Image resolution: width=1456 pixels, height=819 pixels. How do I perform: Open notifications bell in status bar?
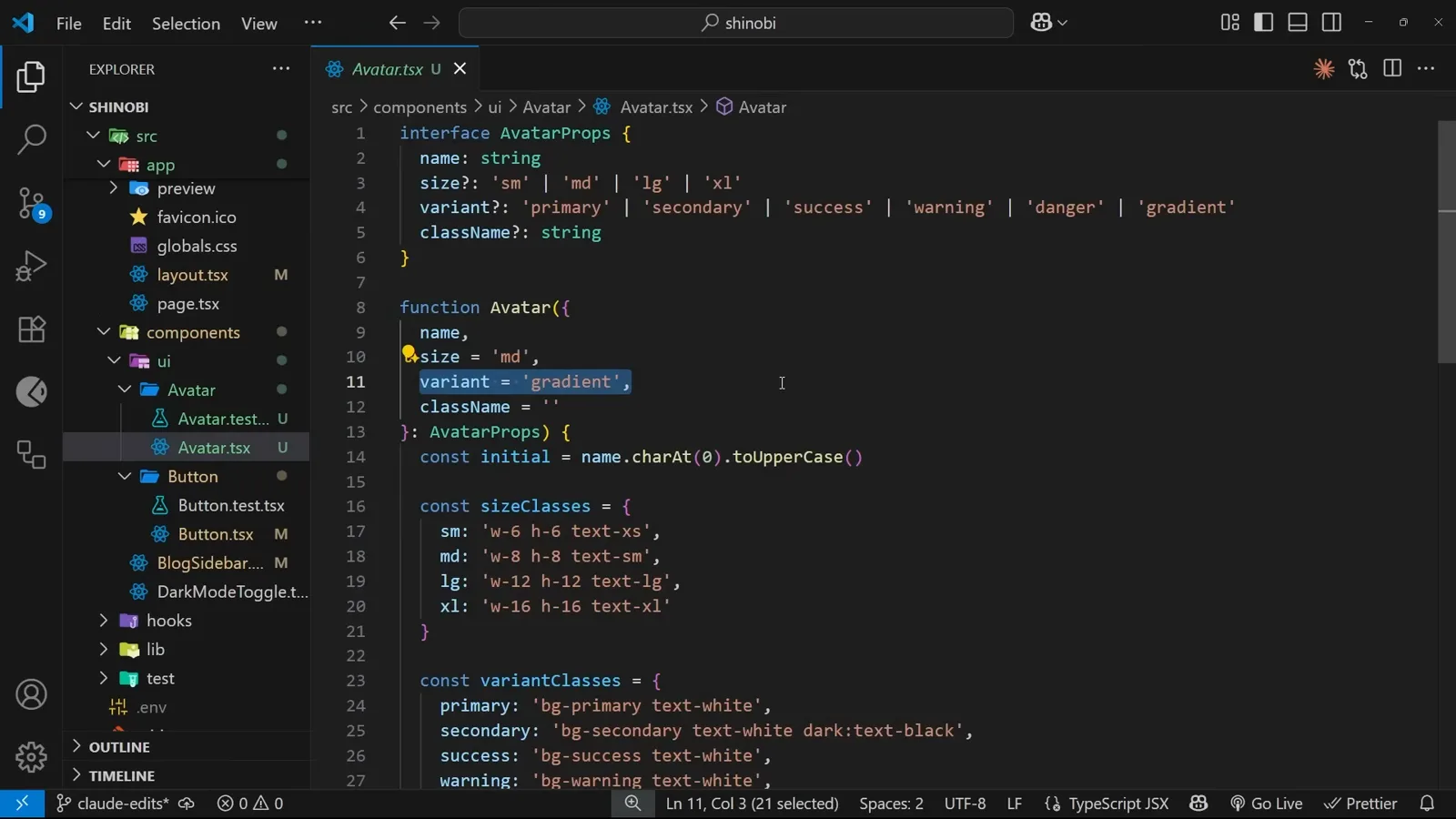click(1427, 804)
